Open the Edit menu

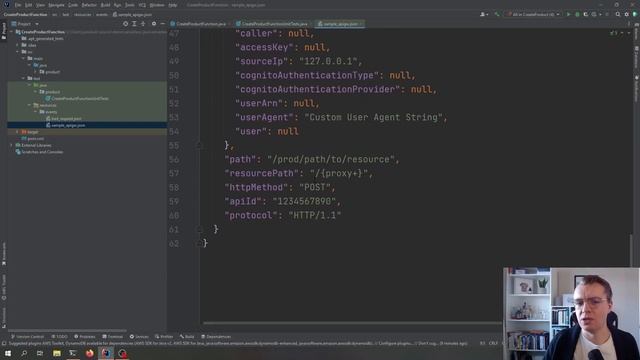click(29, 5)
